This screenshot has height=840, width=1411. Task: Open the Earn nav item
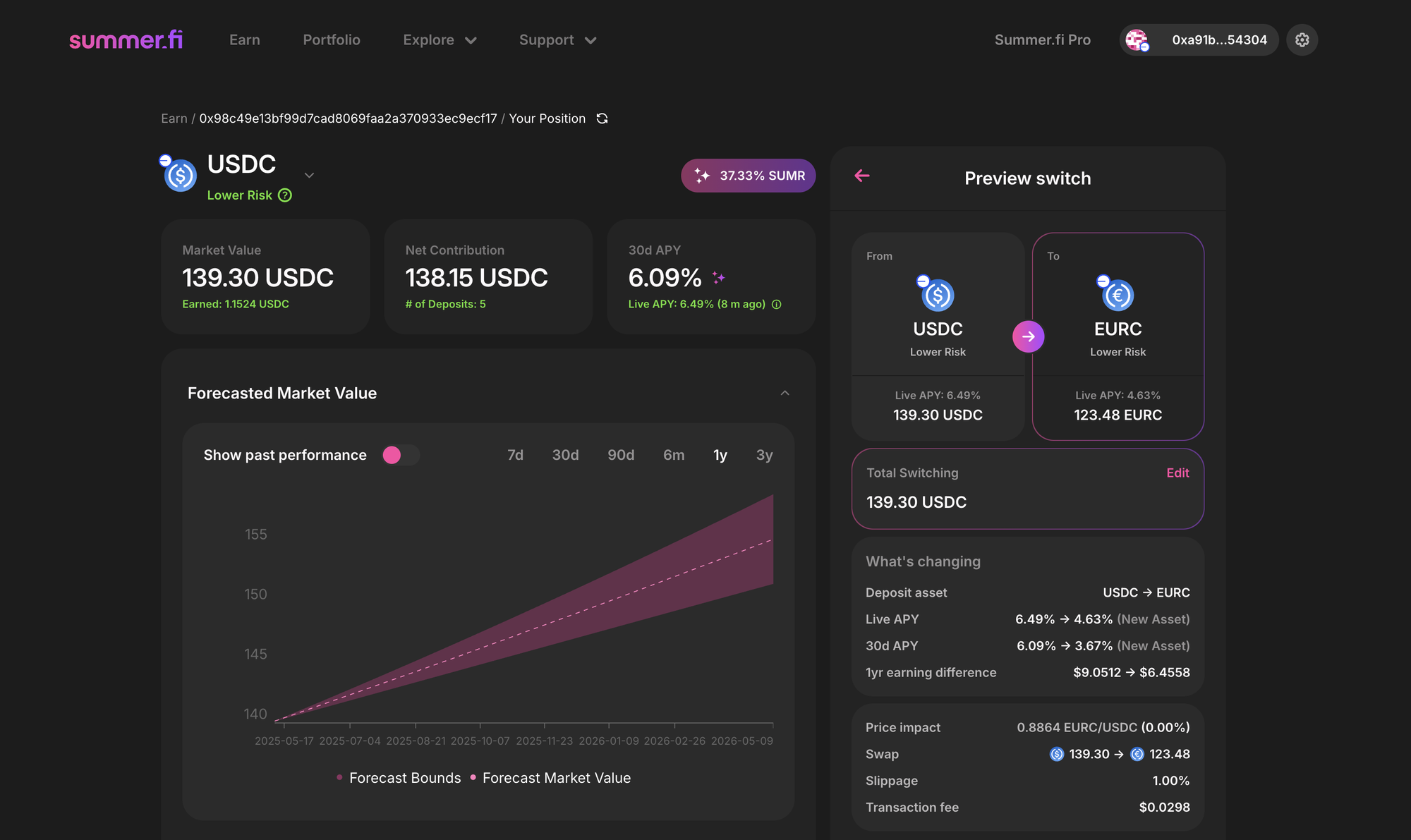pos(244,40)
